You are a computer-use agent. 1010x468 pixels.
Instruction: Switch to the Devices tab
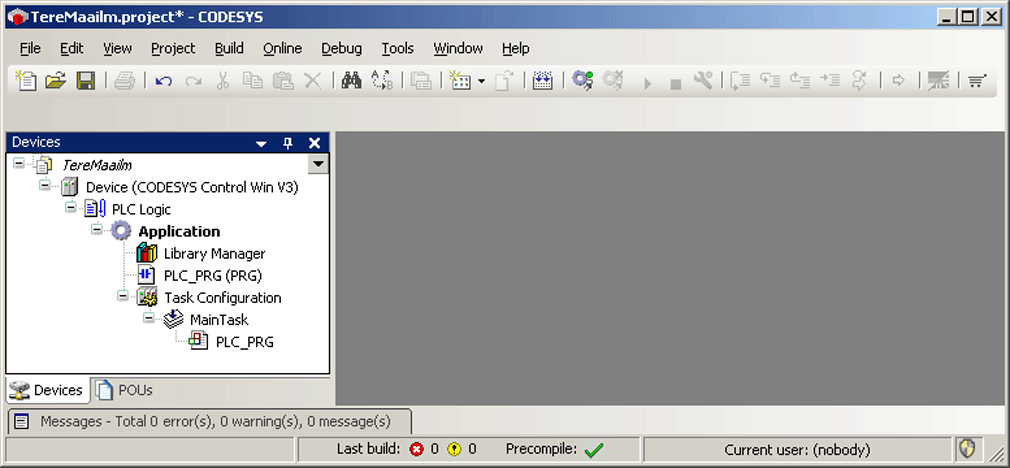pyautogui.click(x=49, y=390)
